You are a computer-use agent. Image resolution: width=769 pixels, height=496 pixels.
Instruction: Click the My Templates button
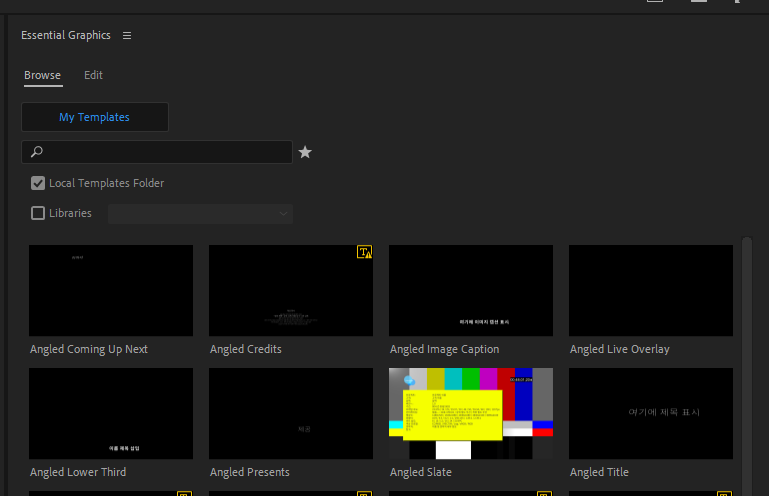[x=94, y=117]
